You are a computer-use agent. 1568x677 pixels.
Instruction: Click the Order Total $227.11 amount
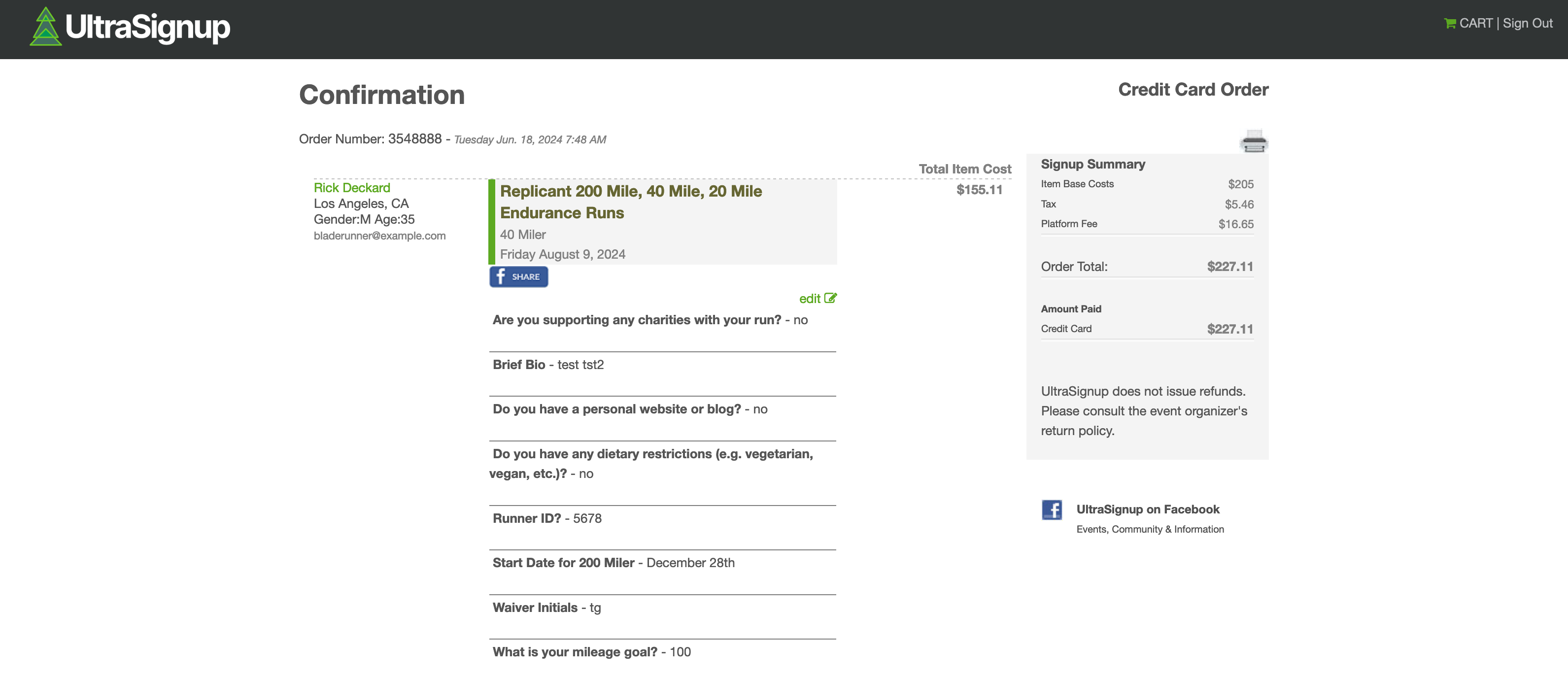tap(1229, 267)
